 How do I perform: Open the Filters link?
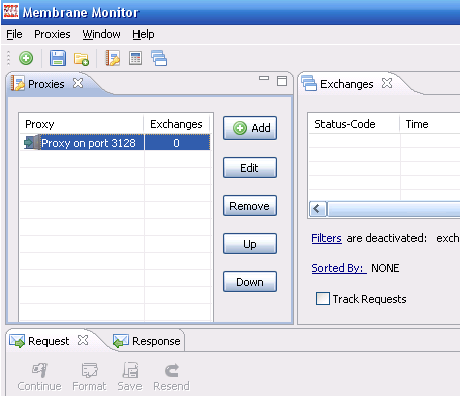[x=326, y=238]
